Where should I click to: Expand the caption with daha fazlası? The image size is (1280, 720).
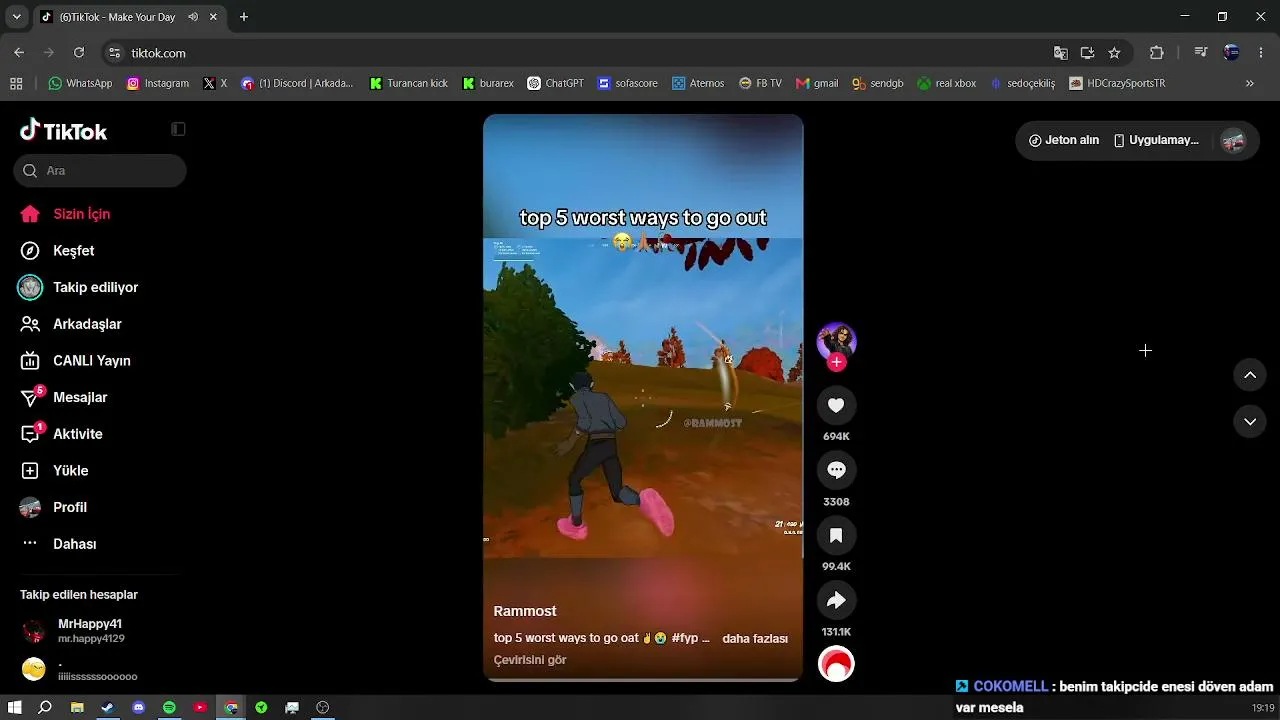(x=755, y=639)
